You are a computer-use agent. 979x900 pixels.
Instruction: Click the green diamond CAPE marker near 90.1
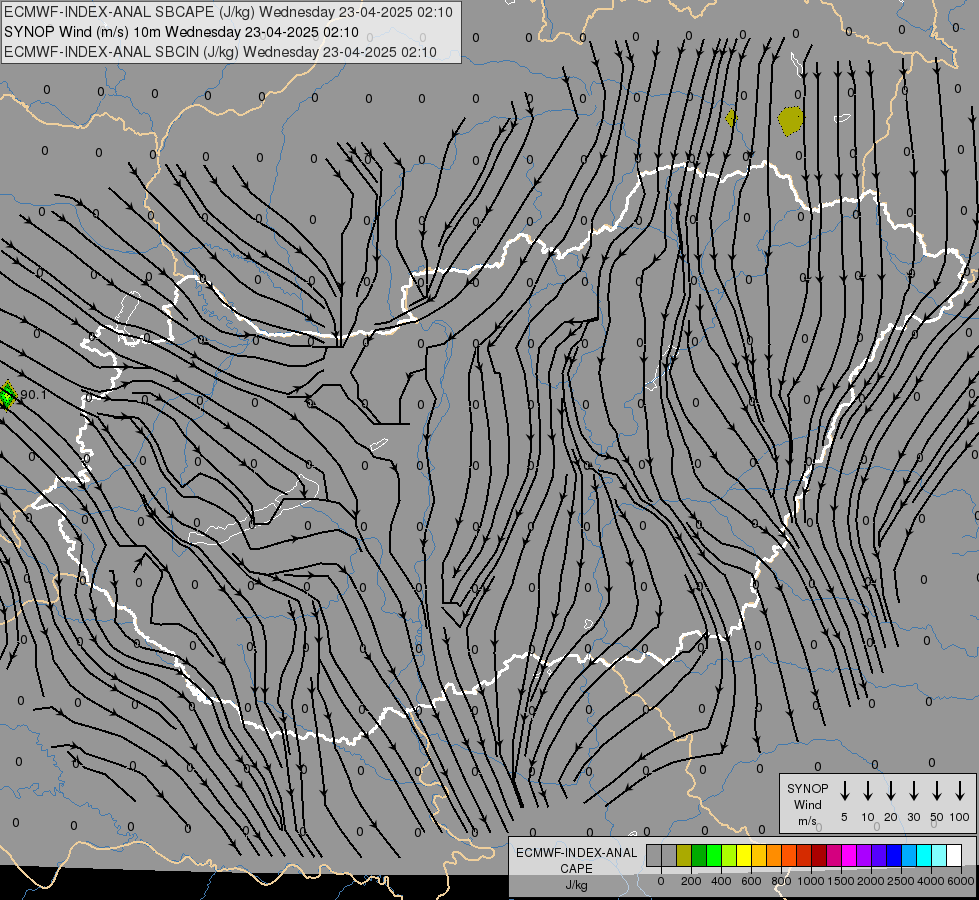point(7,395)
